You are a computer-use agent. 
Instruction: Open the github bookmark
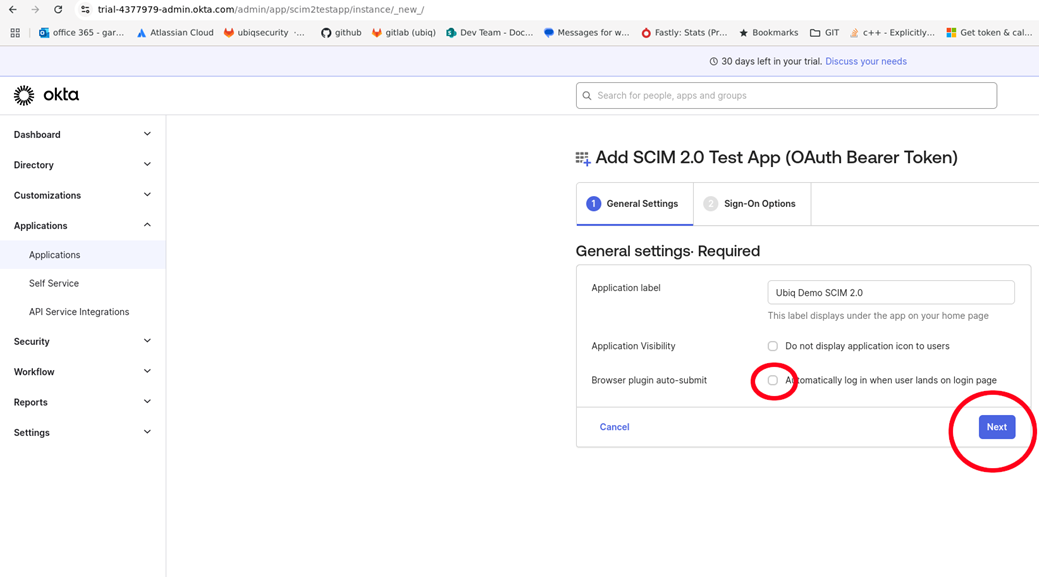341,32
